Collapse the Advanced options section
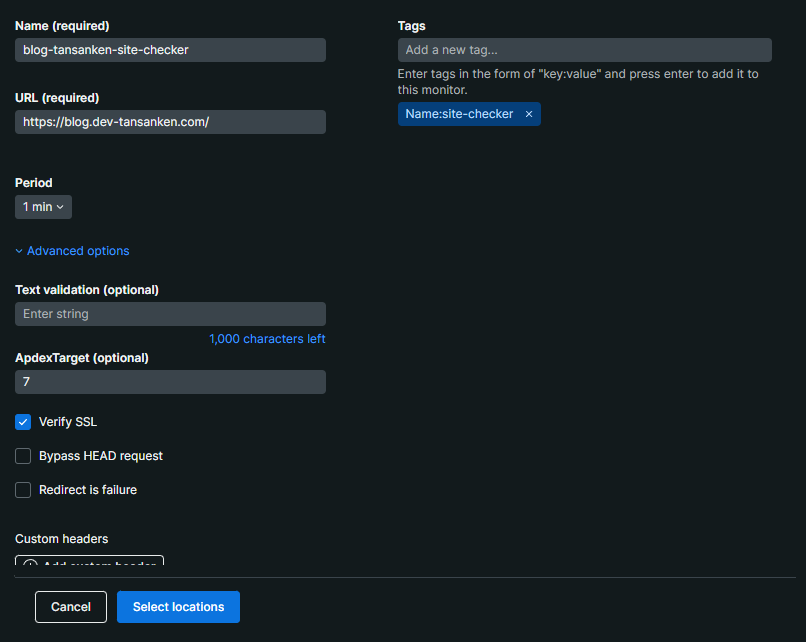The width and height of the screenshot is (806, 642). point(78,251)
